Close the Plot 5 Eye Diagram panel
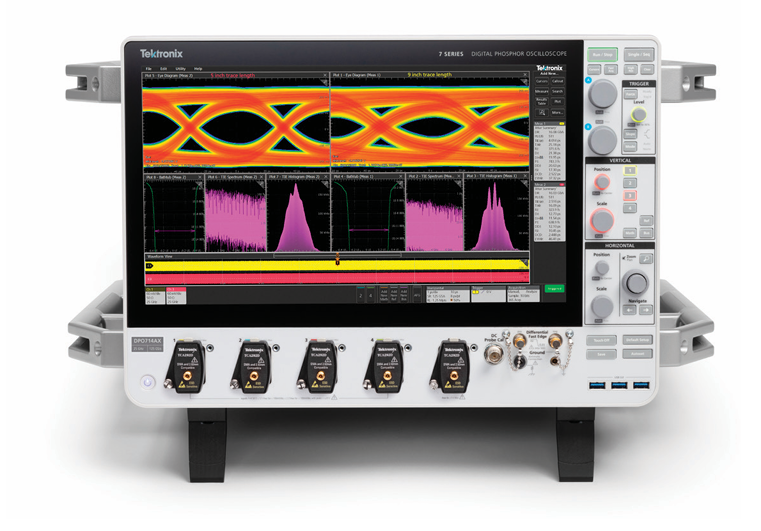 [325, 75]
